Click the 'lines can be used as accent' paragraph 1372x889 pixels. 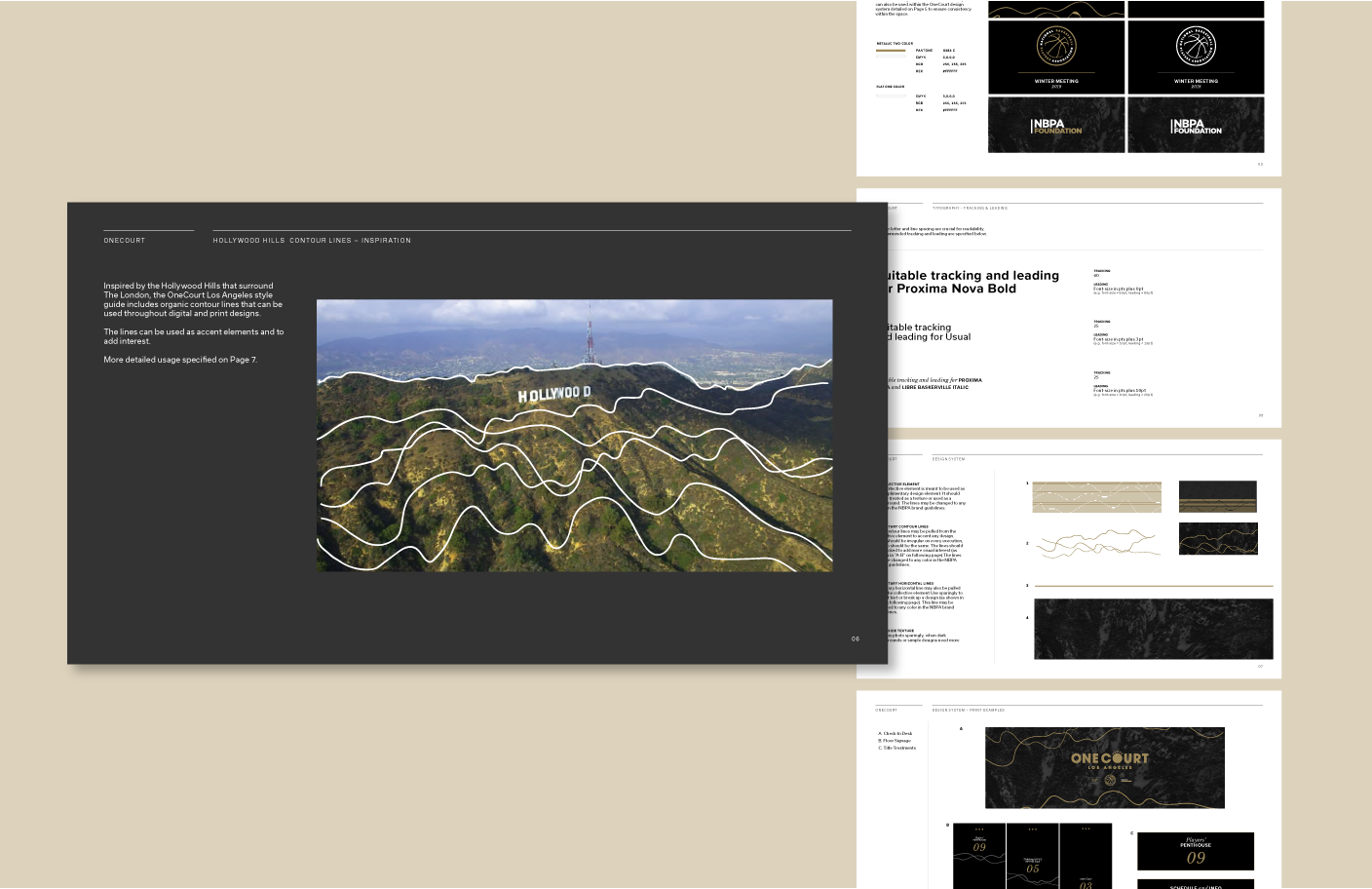coord(194,336)
